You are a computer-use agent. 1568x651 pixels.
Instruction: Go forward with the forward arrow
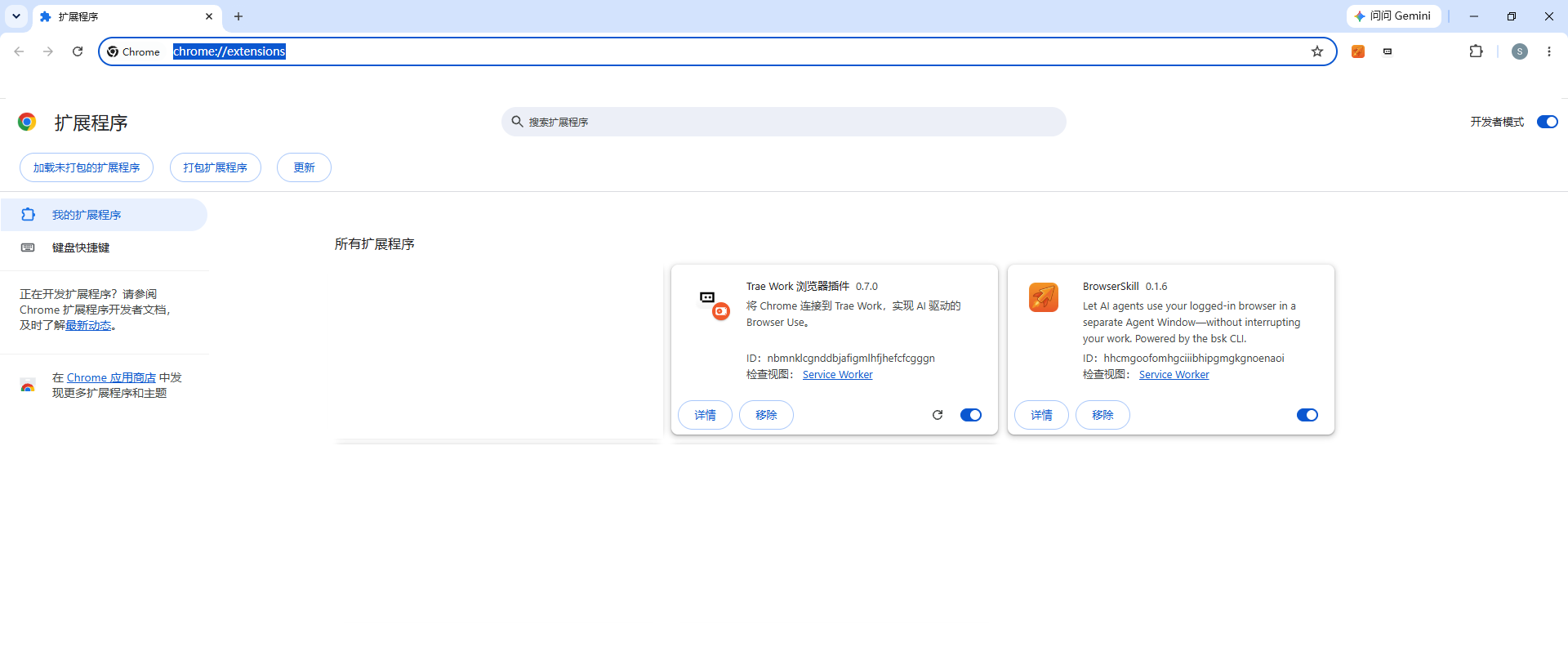tap(48, 51)
